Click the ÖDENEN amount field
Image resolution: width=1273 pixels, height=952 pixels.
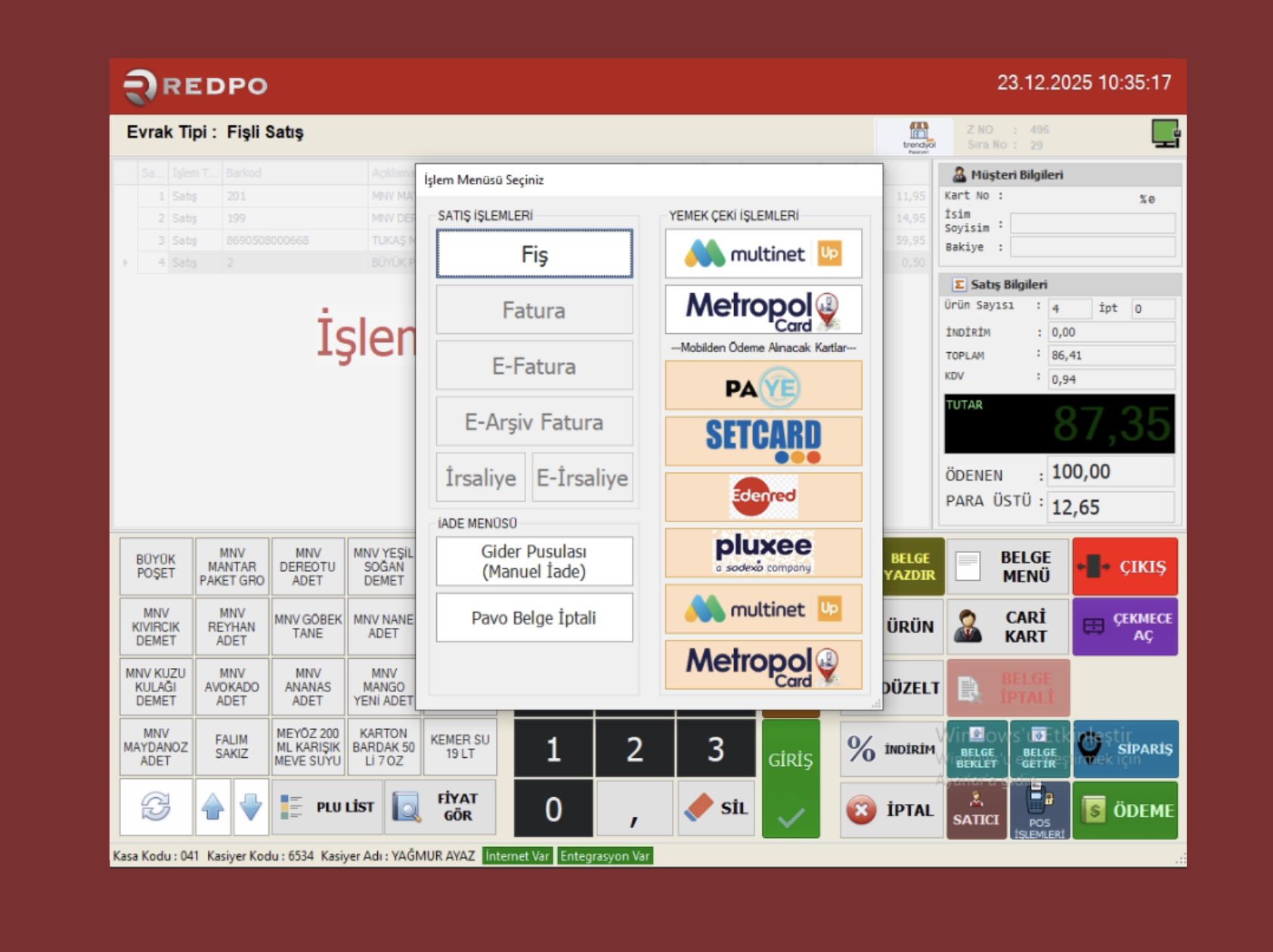click(x=1110, y=473)
